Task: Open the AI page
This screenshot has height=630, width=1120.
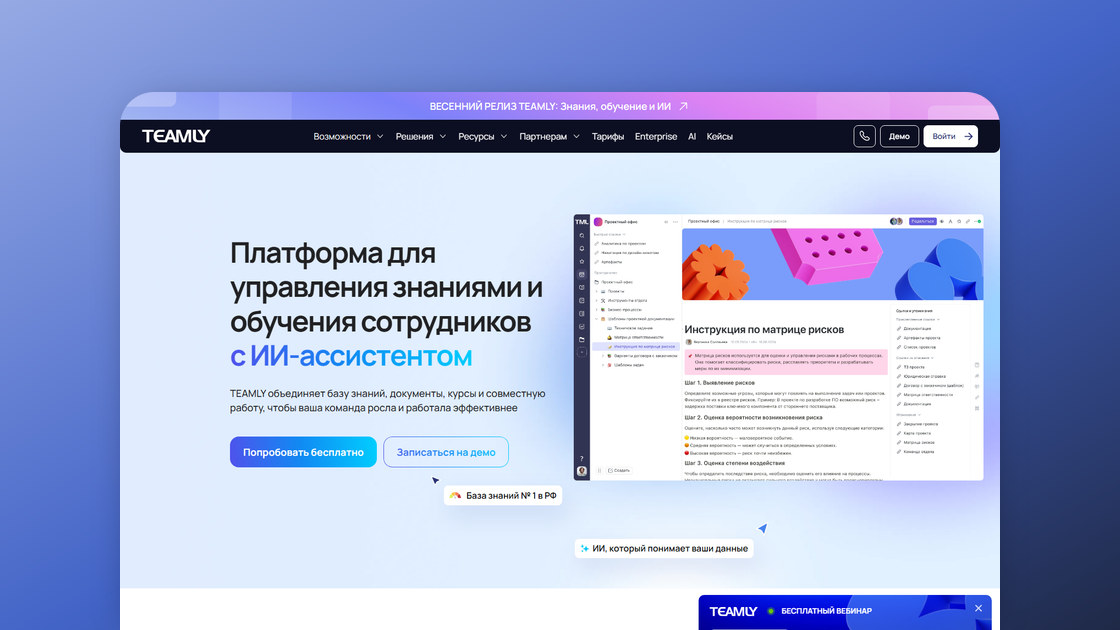Action: click(692, 136)
